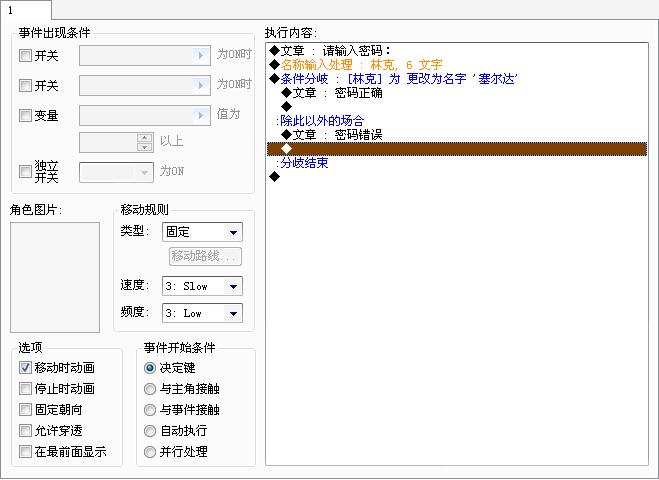Enable 允许穿透 checkbox
This screenshot has width=659, height=480.
click(25, 431)
